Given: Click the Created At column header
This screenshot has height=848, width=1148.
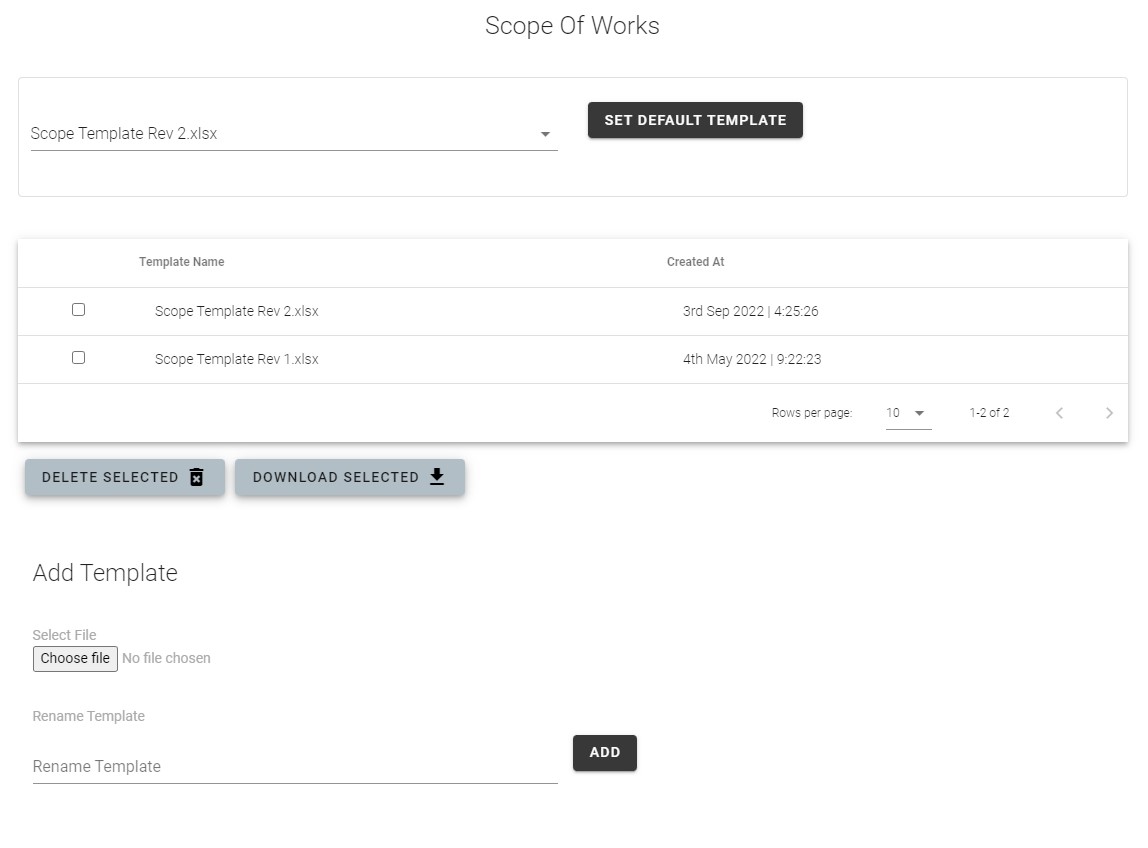Looking at the screenshot, I should pyautogui.click(x=695, y=261).
